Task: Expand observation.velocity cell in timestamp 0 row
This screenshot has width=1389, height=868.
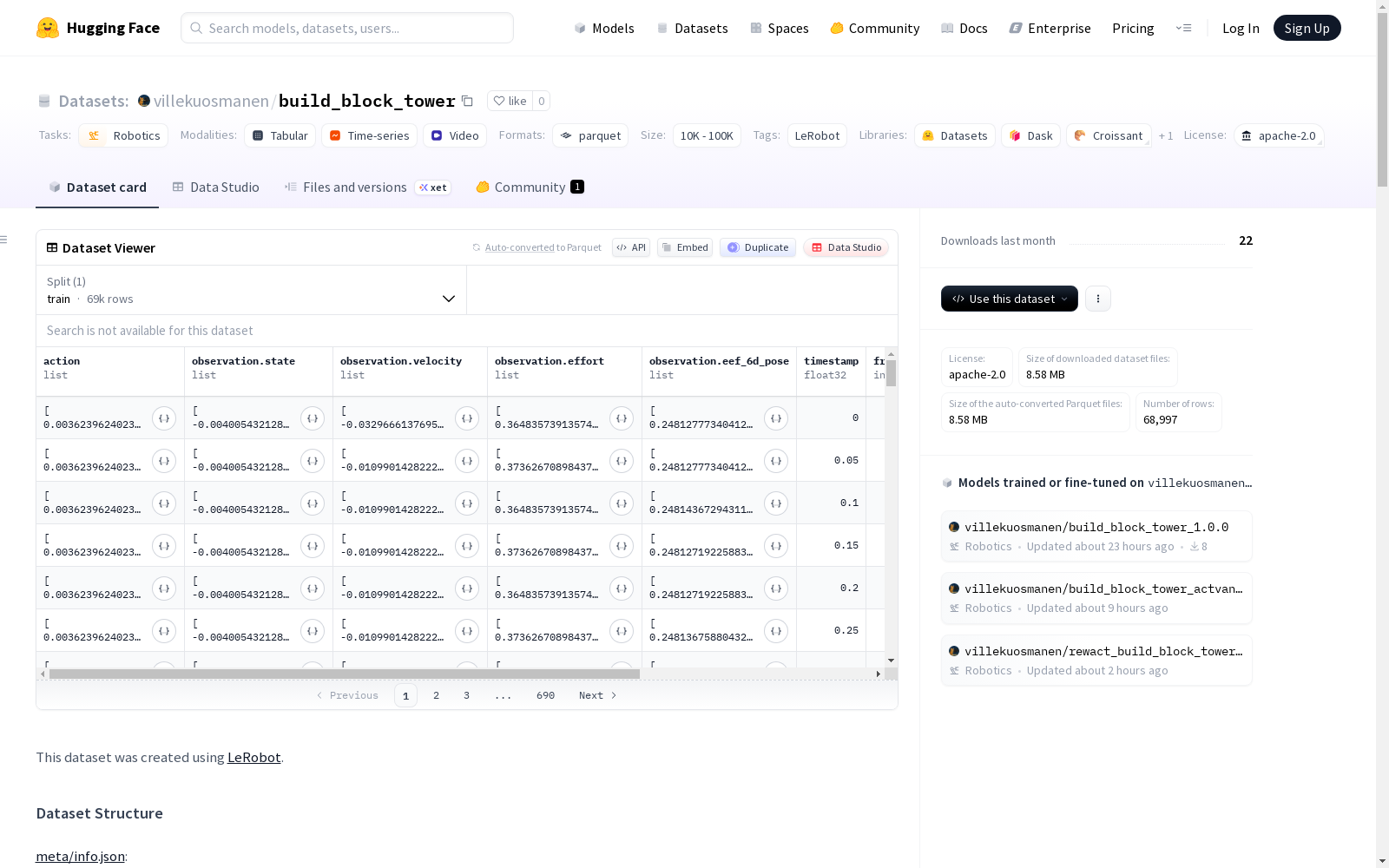Action: point(467,418)
